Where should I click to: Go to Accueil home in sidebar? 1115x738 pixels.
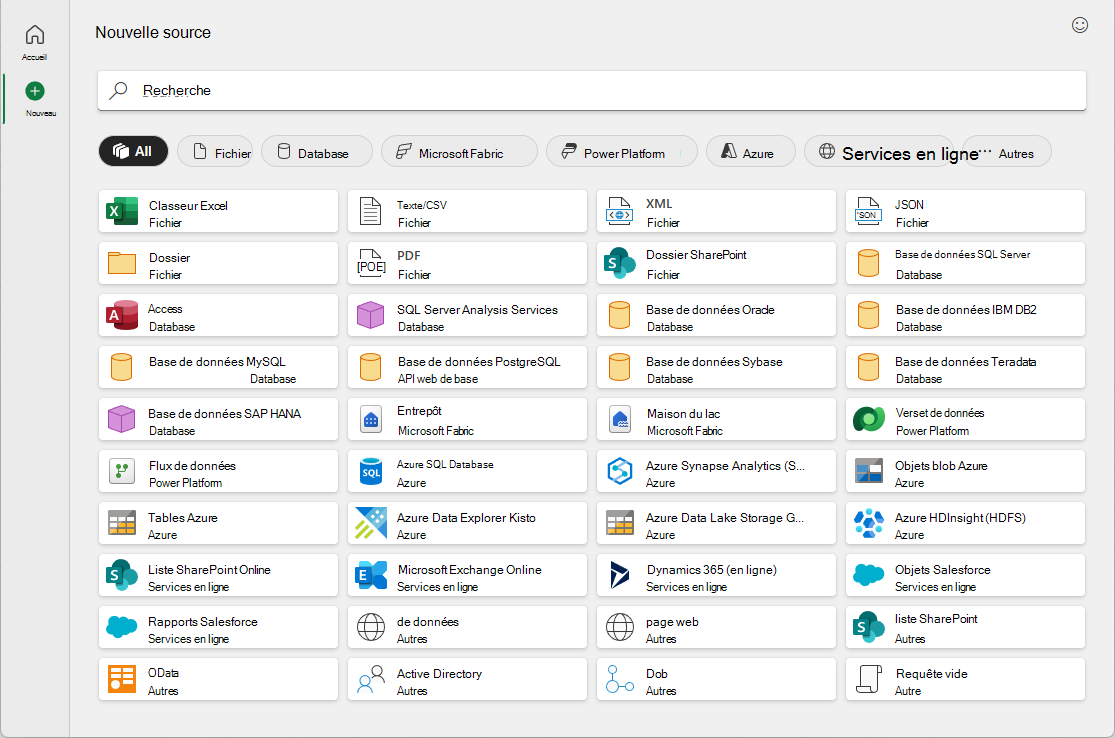tap(34, 42)
